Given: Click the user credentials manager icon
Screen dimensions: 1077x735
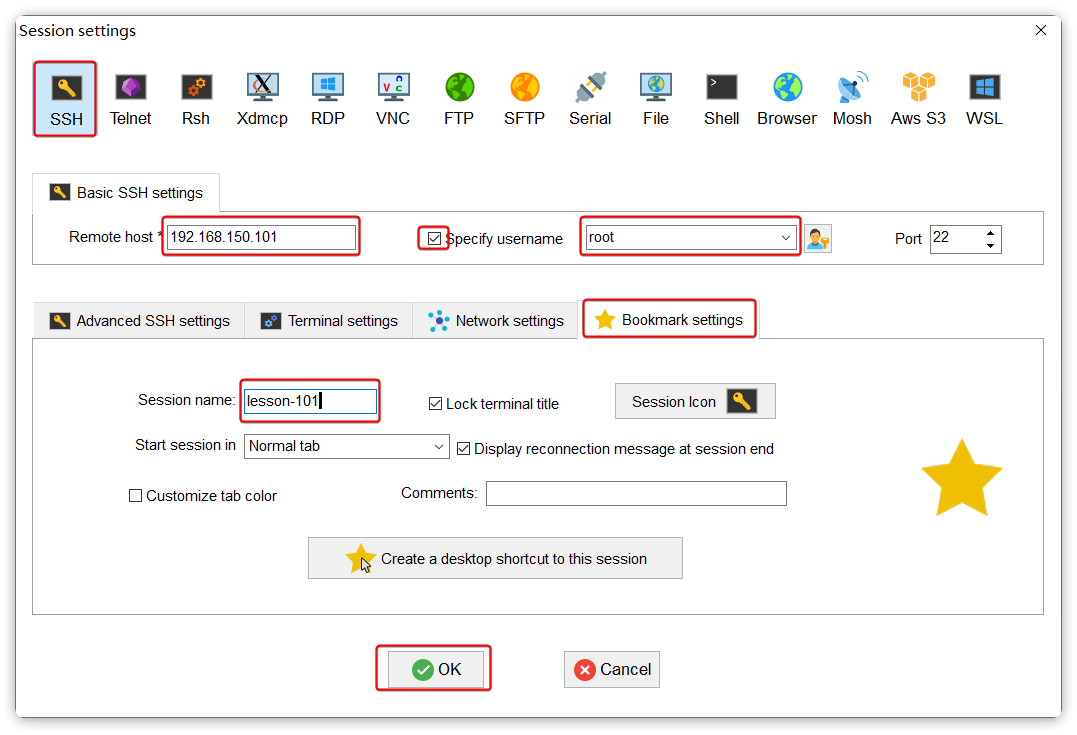Looking at the screenshot, I should [x=818, y=239].
